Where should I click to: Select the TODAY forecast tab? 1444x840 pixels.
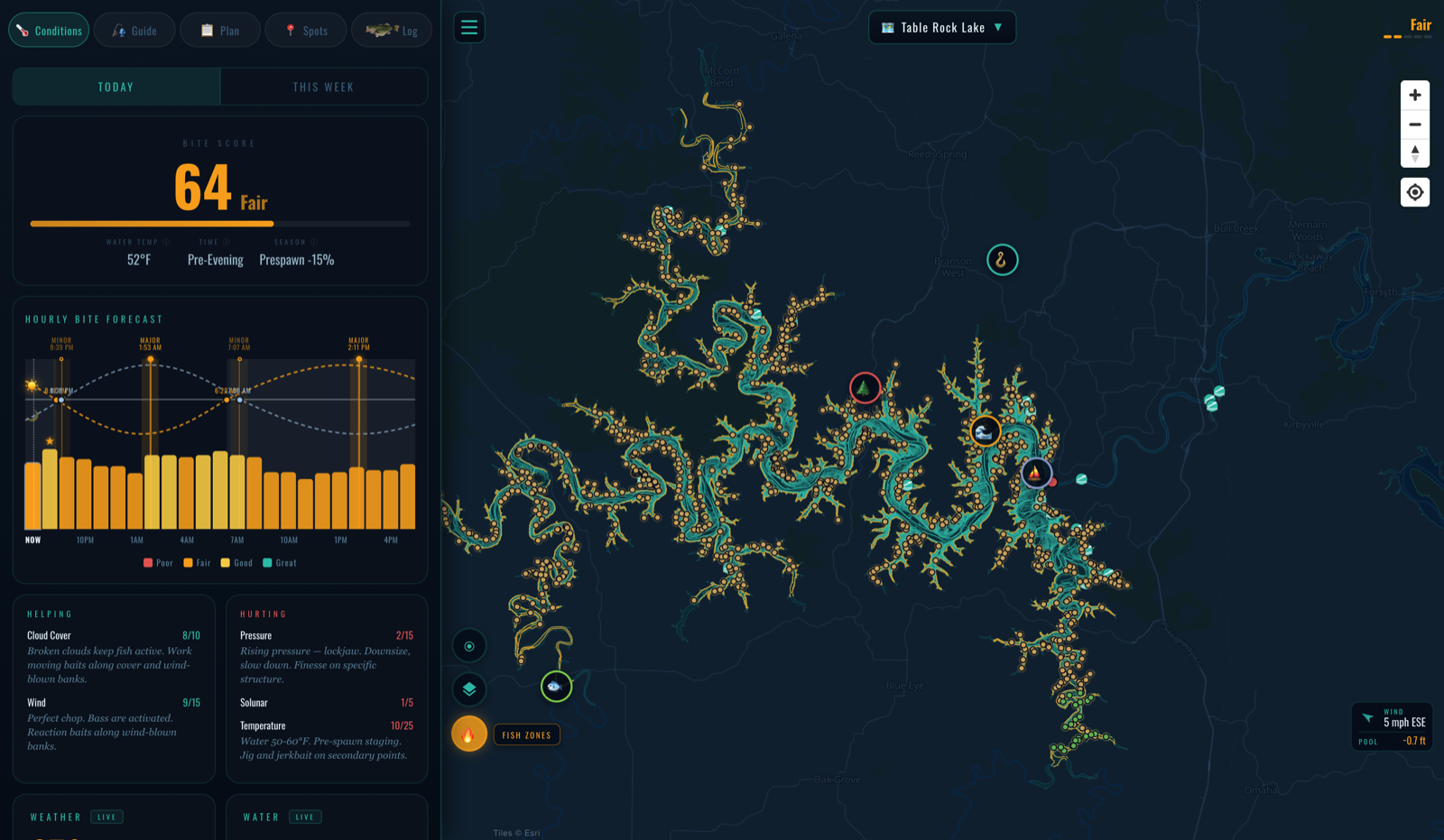pos(116,88)
